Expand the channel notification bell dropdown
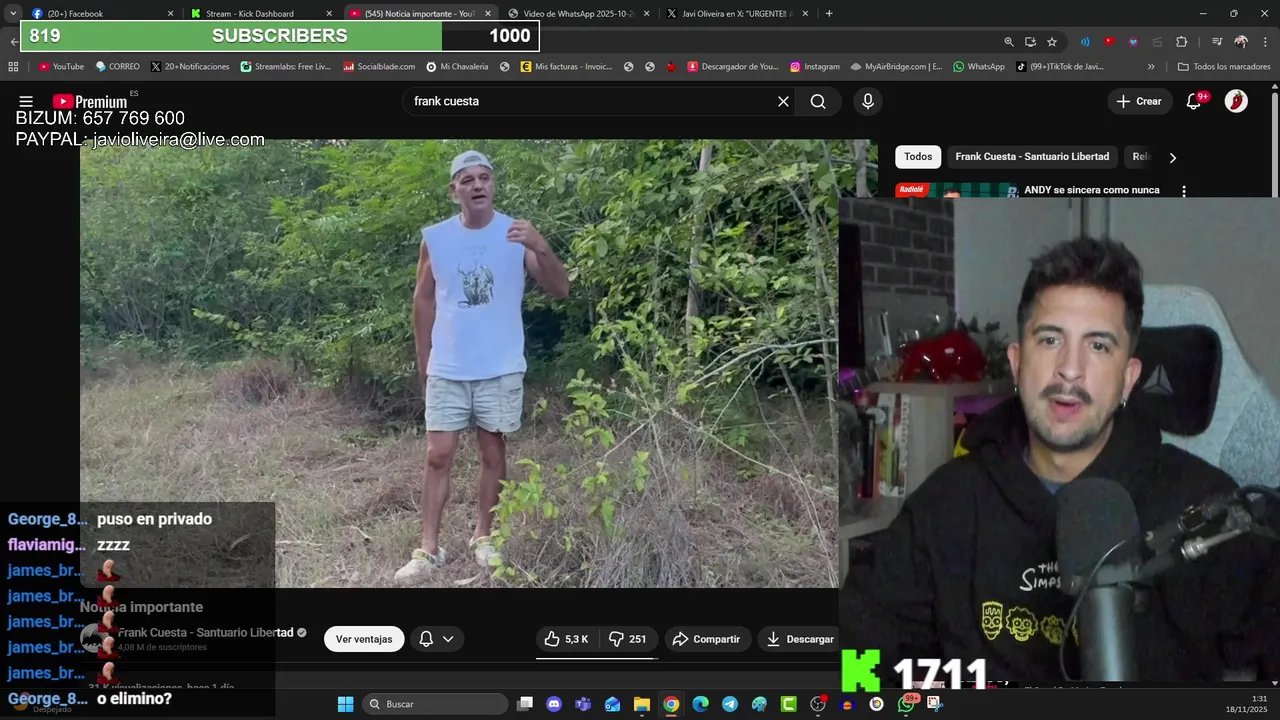The image size is (1280, 720). coord(436,639)
